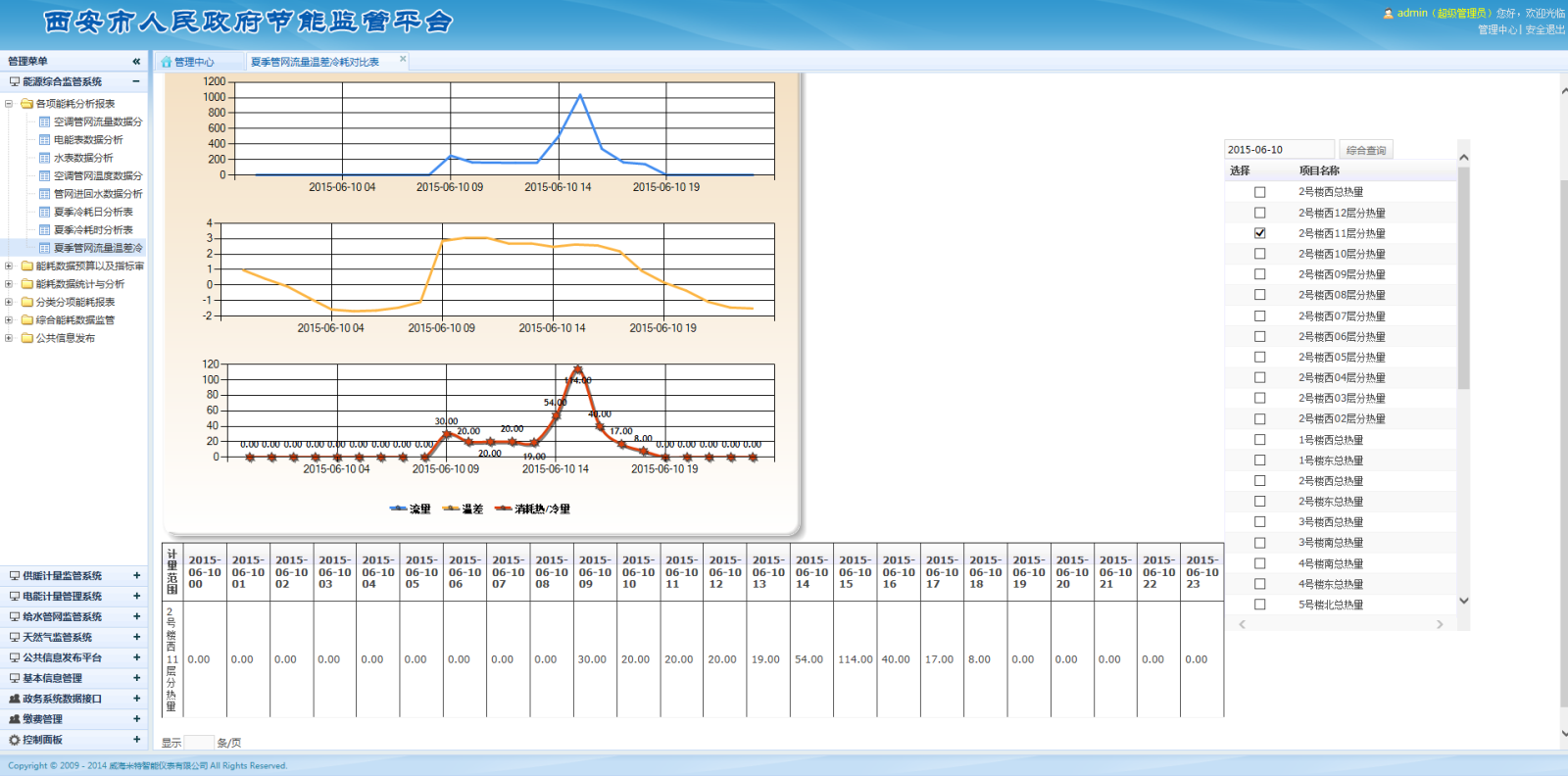Expand the 能耗数据统计与分析 tree folder
Screen dimensions: 1568x776
tap(9, 284)
